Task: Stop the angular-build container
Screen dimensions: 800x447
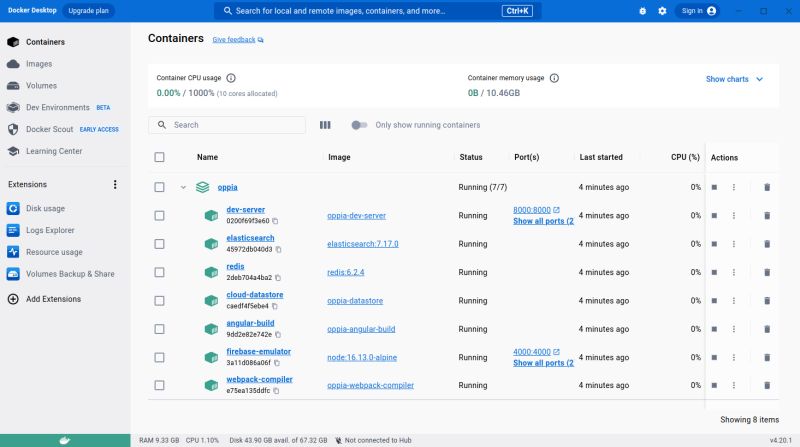Action: [x=714, y=329]
